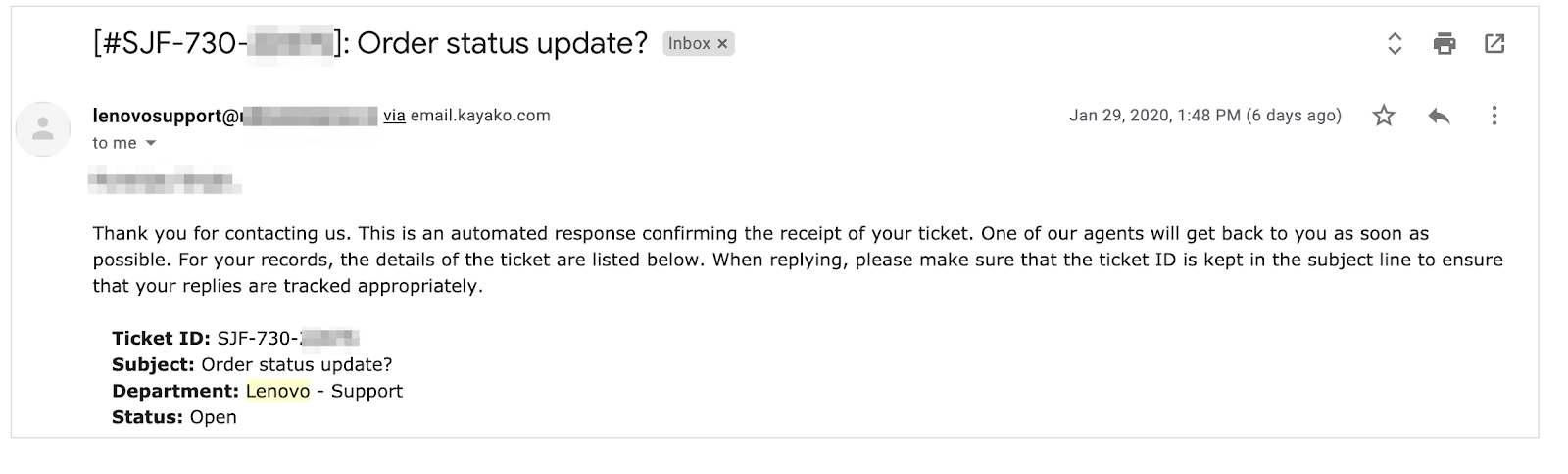
Task: Open the email in a new window
Action: pos(1494,43)
